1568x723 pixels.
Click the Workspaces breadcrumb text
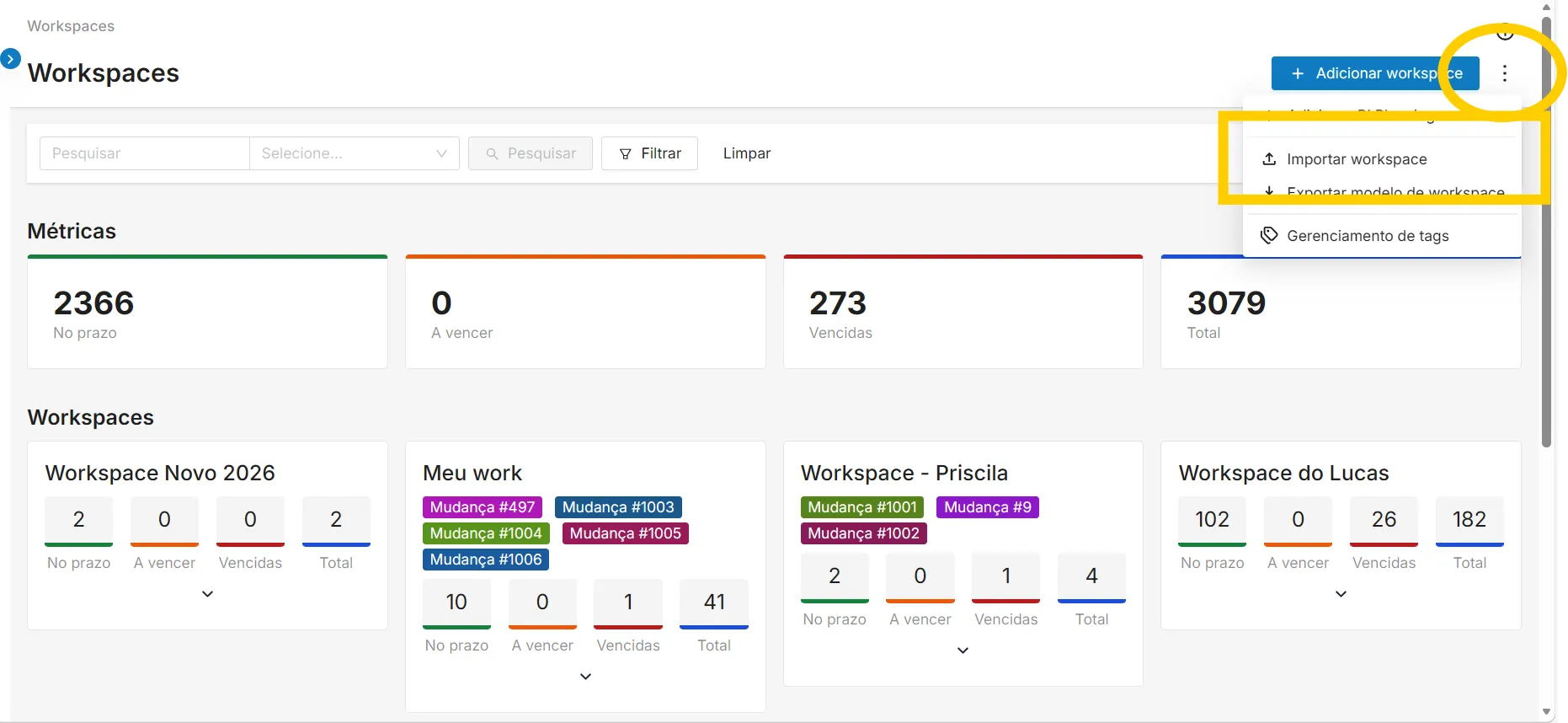click(71, 26)
